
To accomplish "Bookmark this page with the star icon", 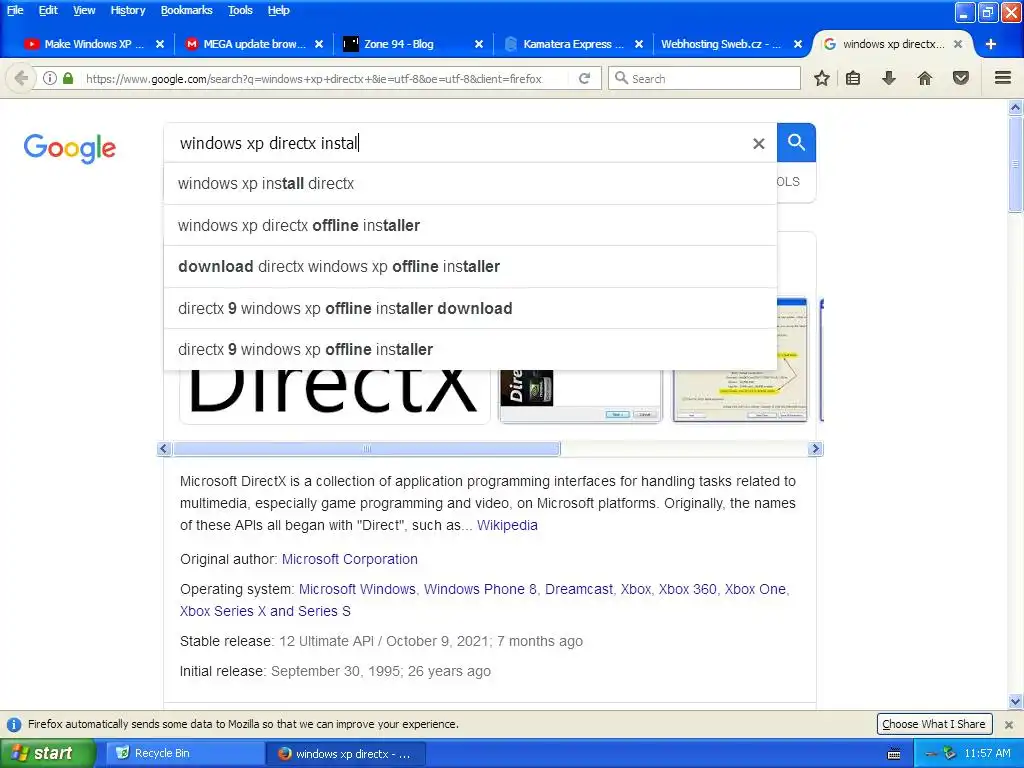I will tap(822, 78).
